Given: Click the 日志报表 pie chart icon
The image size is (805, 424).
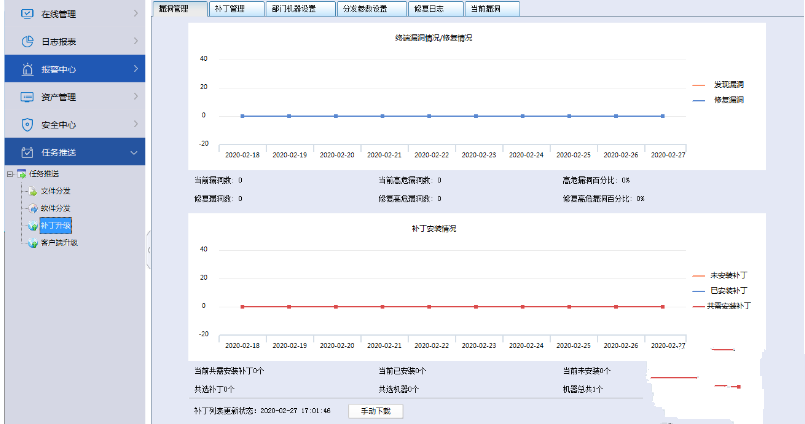Looking at the screenshot, I should pos(27,42).
